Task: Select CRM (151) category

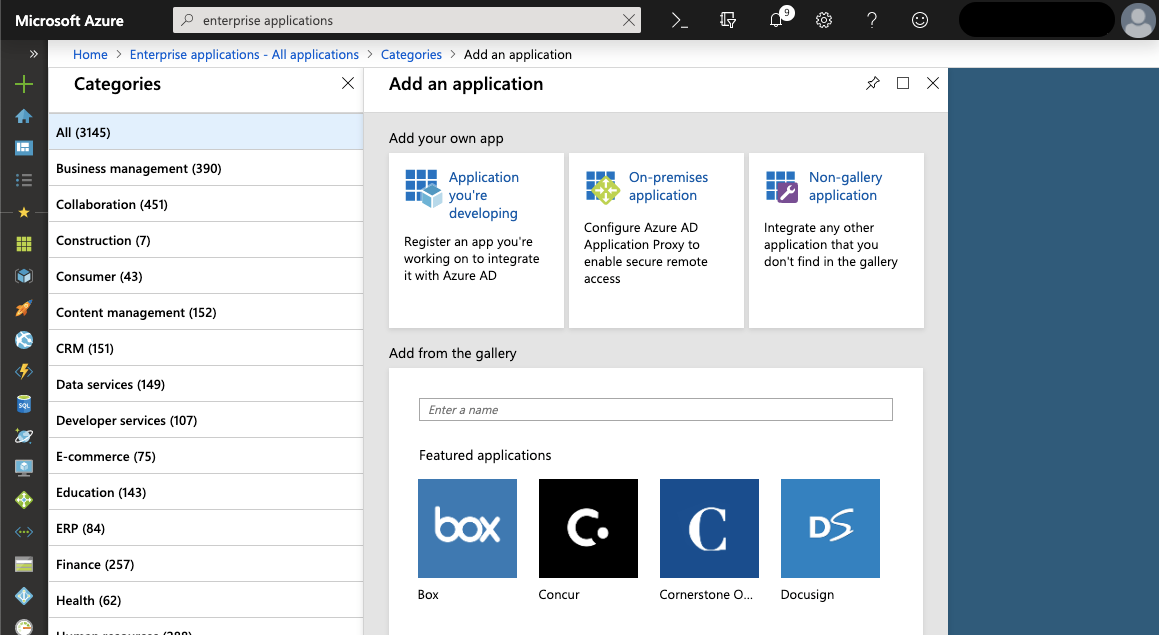Action: [205, 348]
